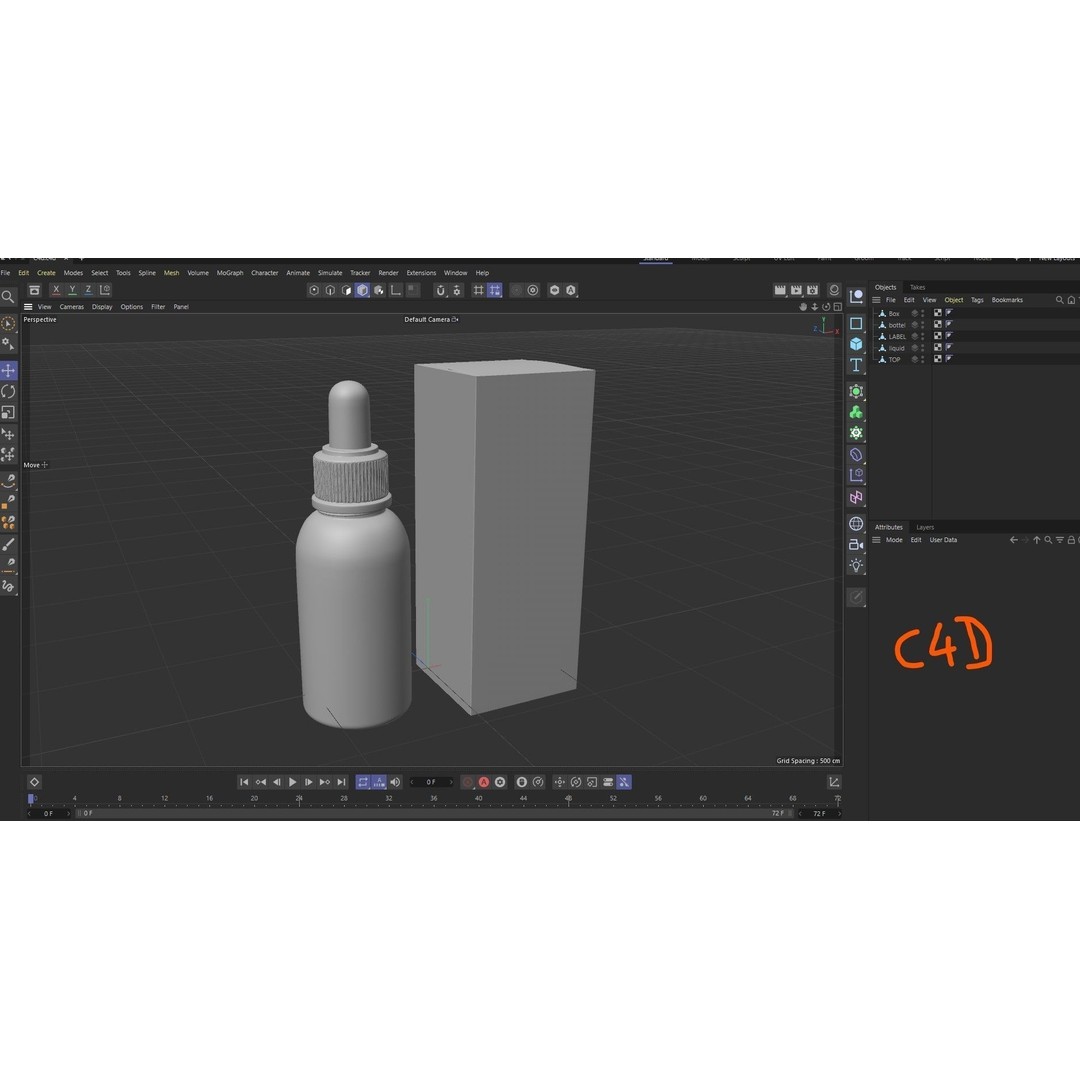
Task: Go to start of animation
Action: pos(244,782)
